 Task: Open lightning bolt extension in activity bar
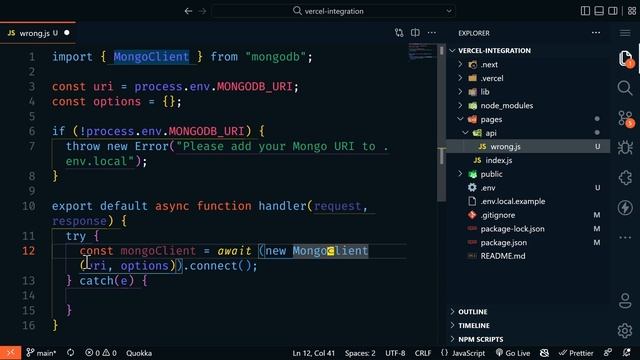(625, 207)
